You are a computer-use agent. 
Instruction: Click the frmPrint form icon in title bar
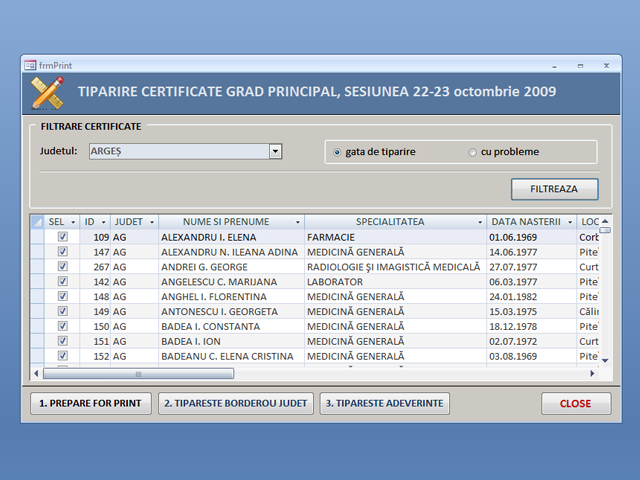(x=30, y=64)
